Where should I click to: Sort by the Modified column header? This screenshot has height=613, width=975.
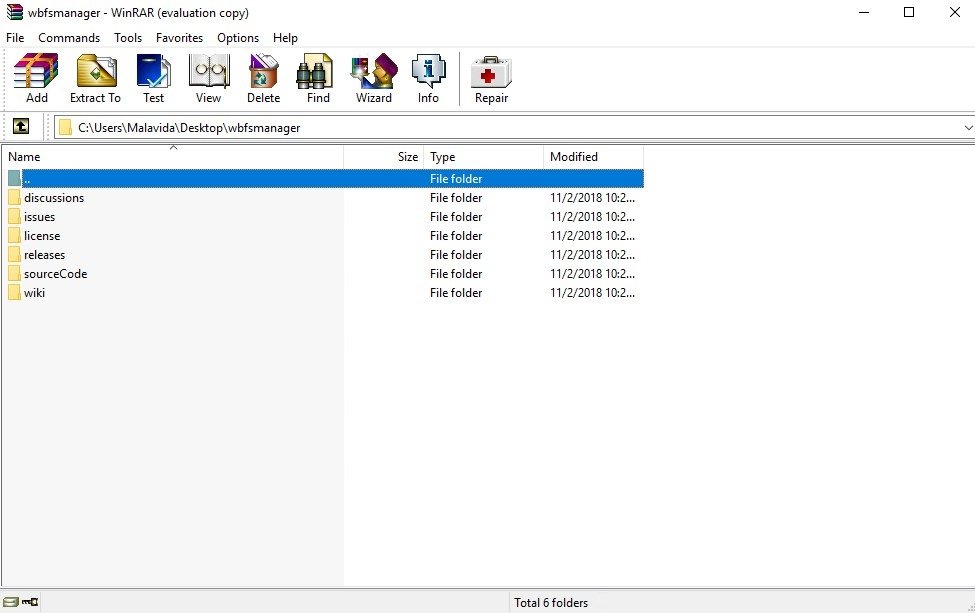click(x=593, y=157)
